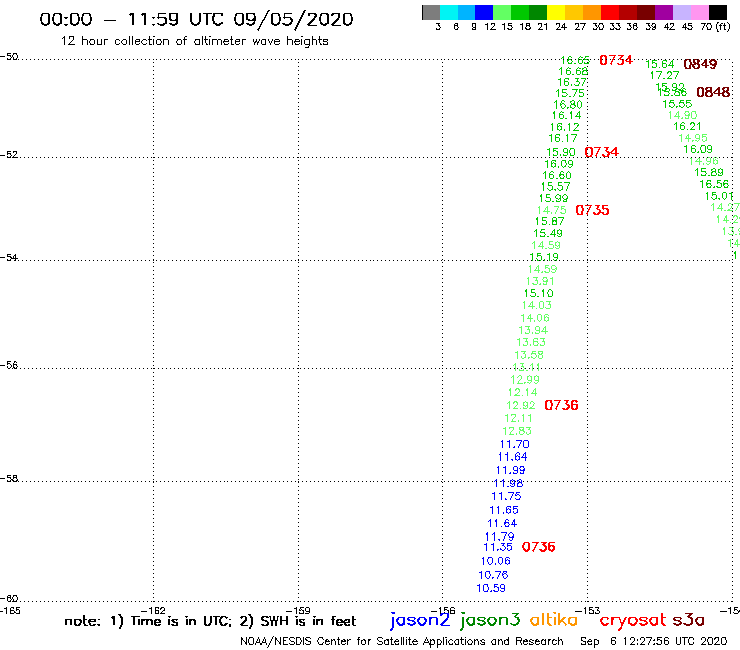This screenshot has height=650, width=740.
Task: Click the wave height value '12.99'
Action: (525, 380)
